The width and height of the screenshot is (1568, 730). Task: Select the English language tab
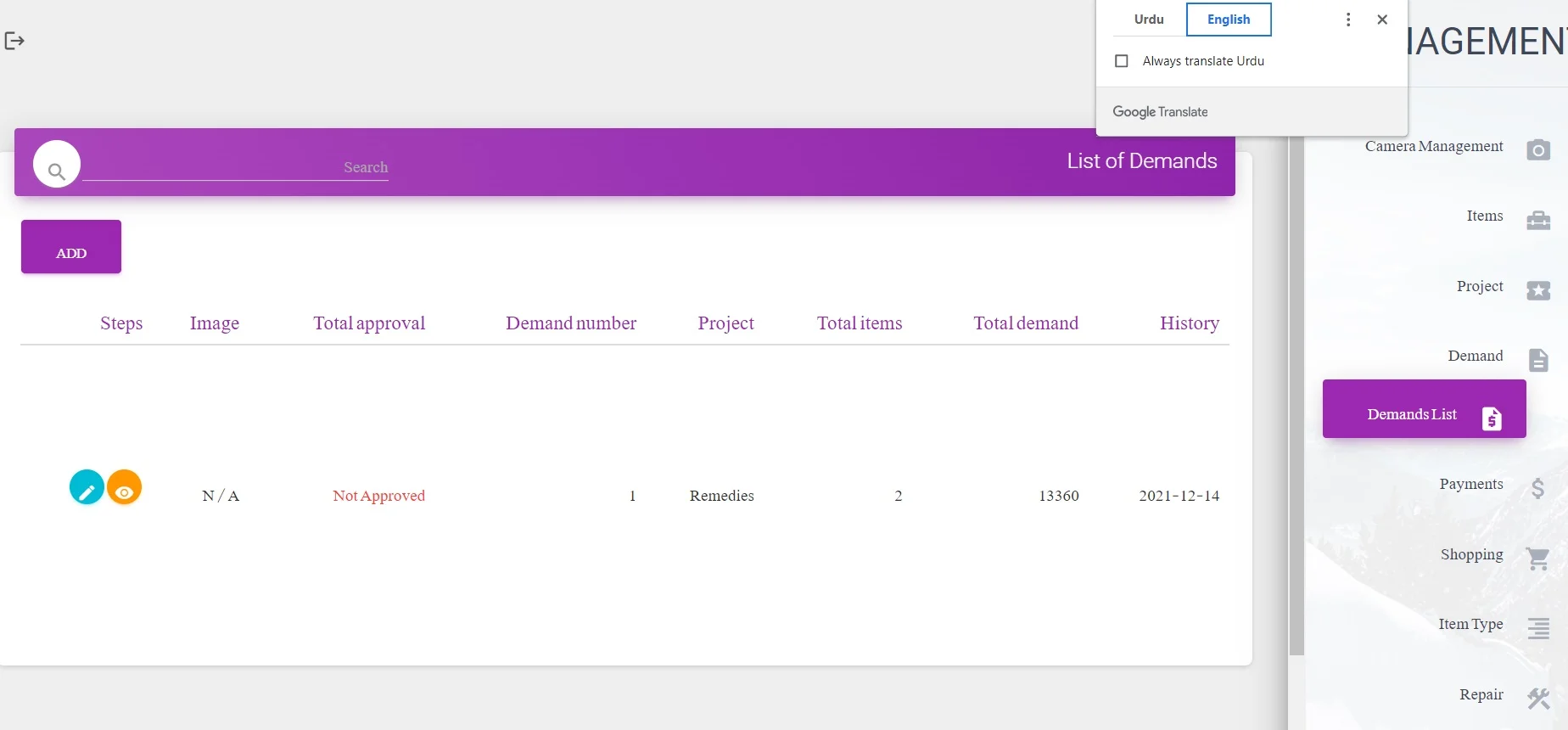tap(1228, 20)
